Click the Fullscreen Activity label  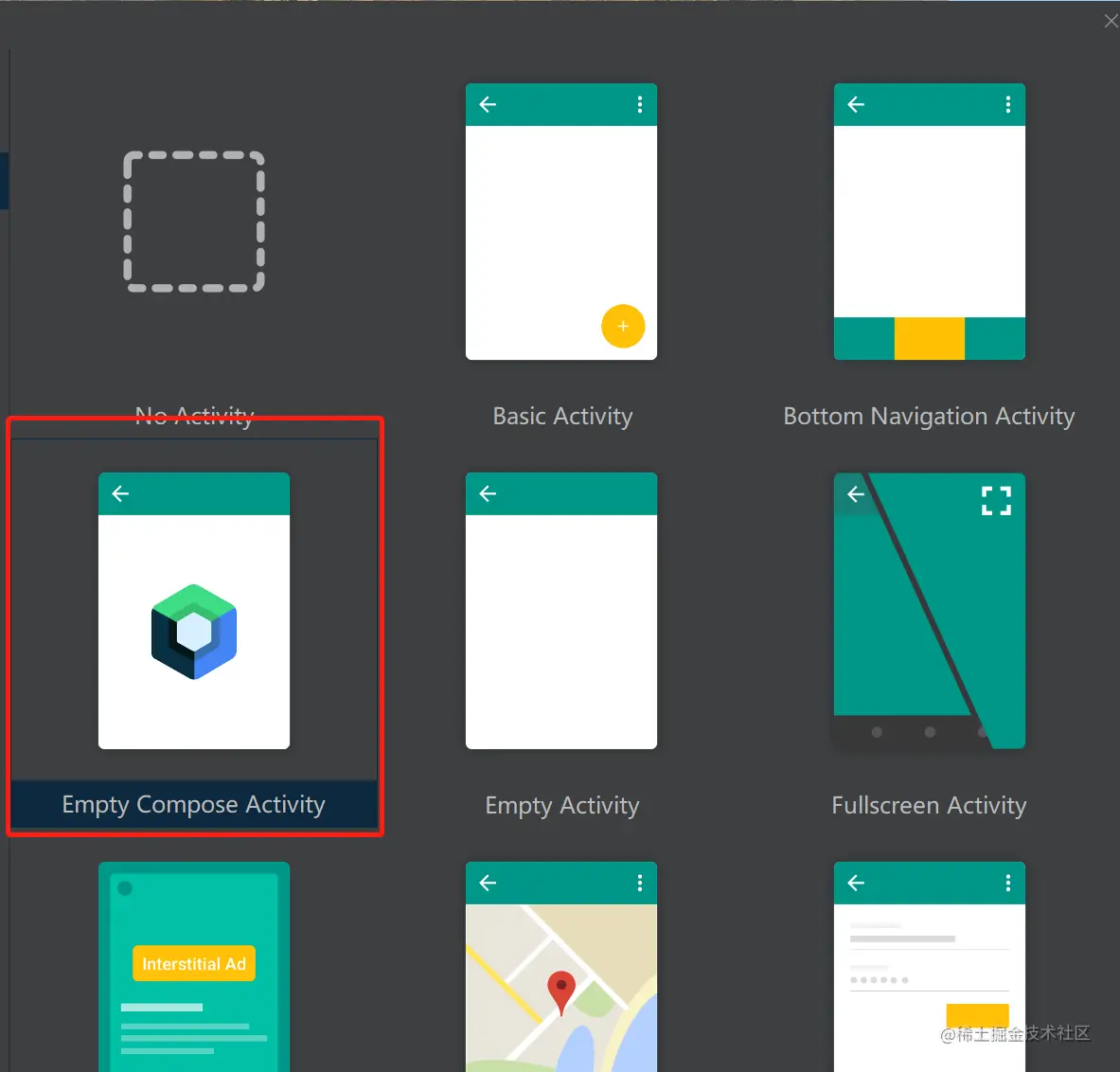click(929, 806)
